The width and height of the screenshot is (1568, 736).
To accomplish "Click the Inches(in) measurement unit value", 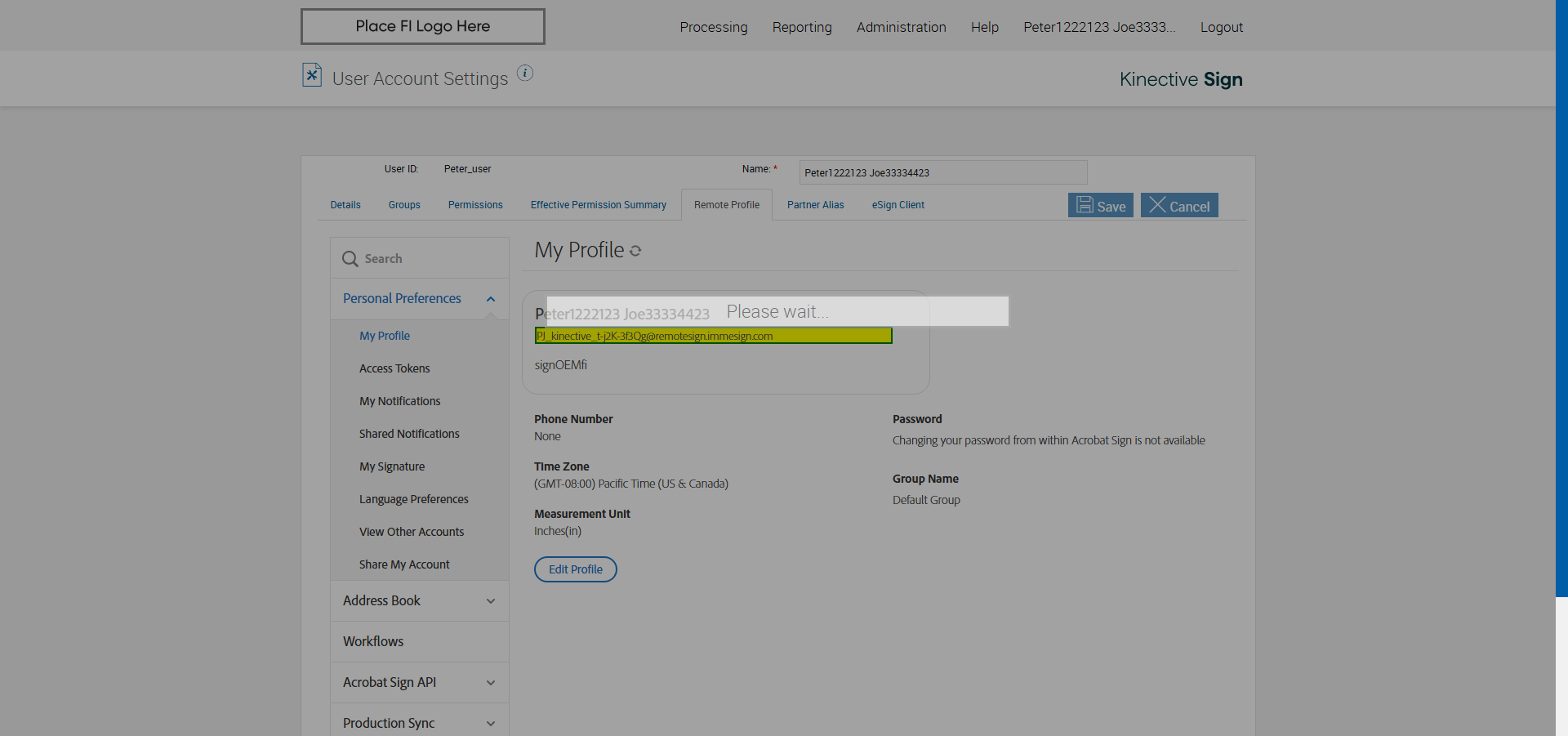I will [558, 531].
